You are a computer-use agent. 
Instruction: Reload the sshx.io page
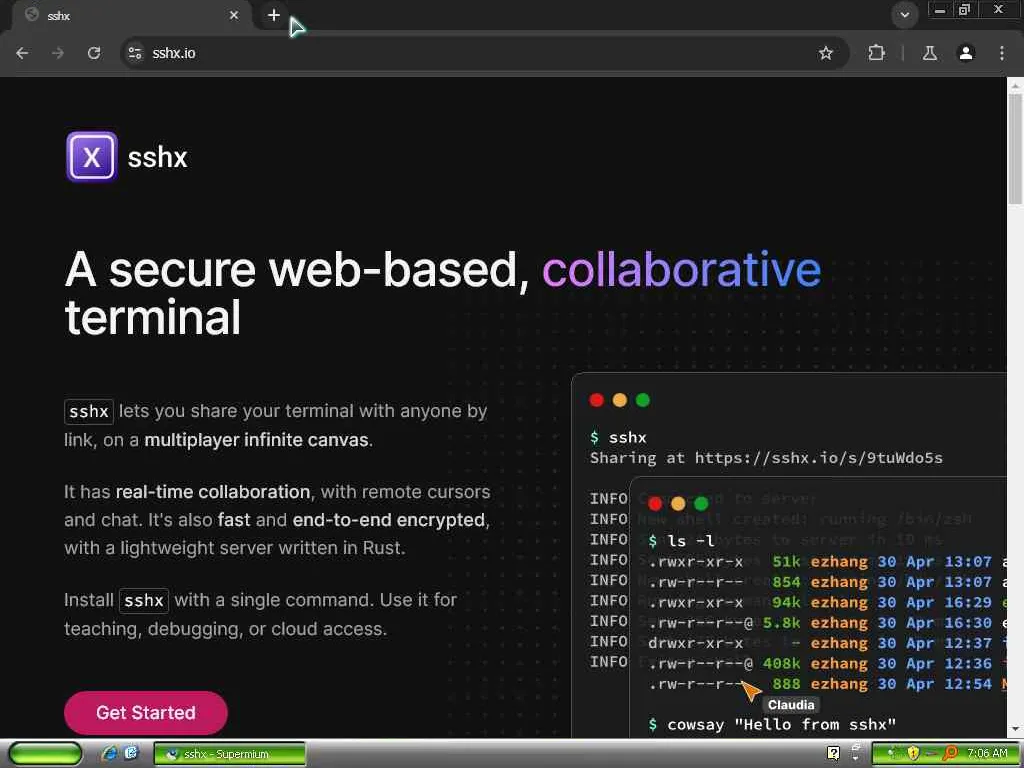[x=94, y=53]
